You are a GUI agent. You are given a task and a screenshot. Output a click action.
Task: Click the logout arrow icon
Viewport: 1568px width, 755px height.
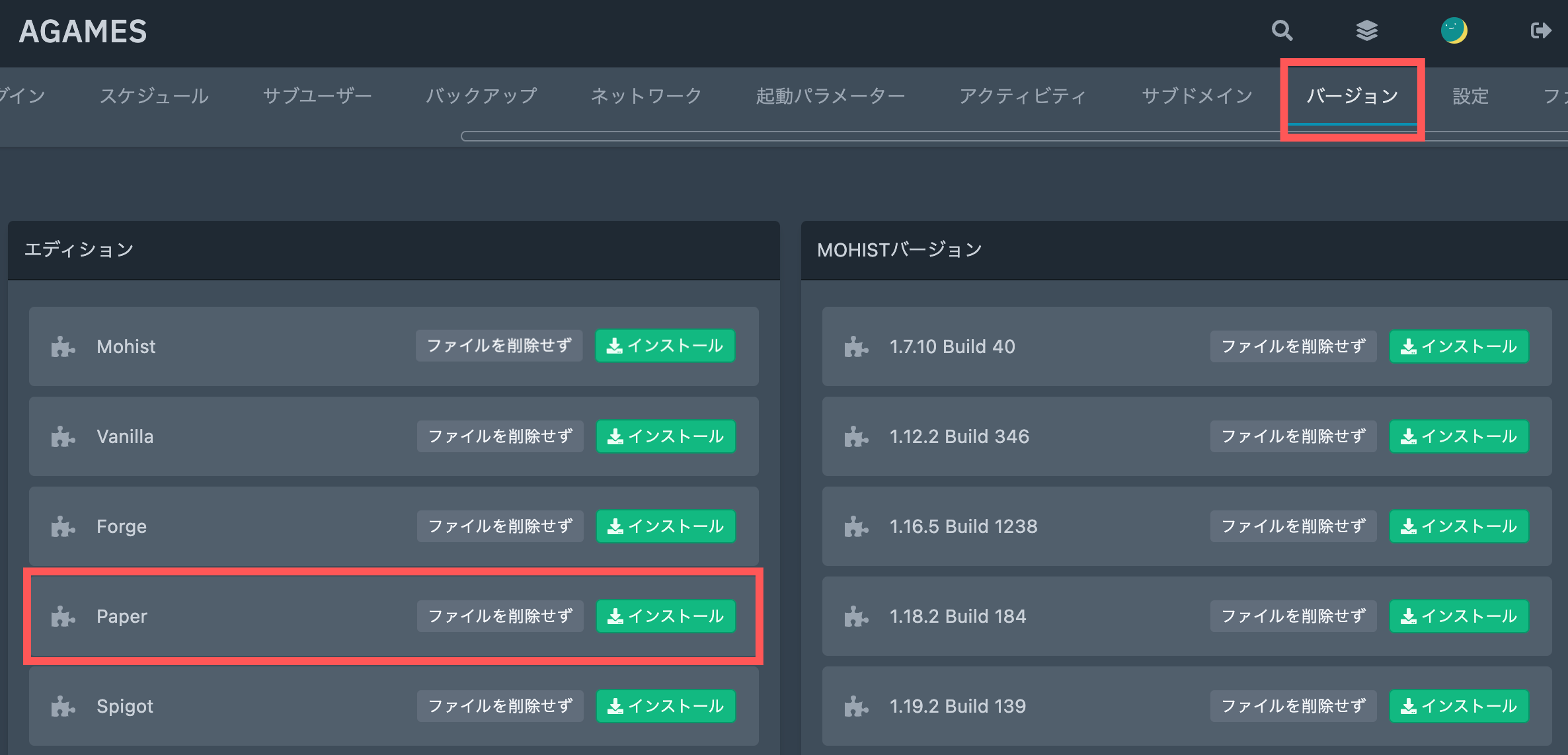[x=1540, y=30]
